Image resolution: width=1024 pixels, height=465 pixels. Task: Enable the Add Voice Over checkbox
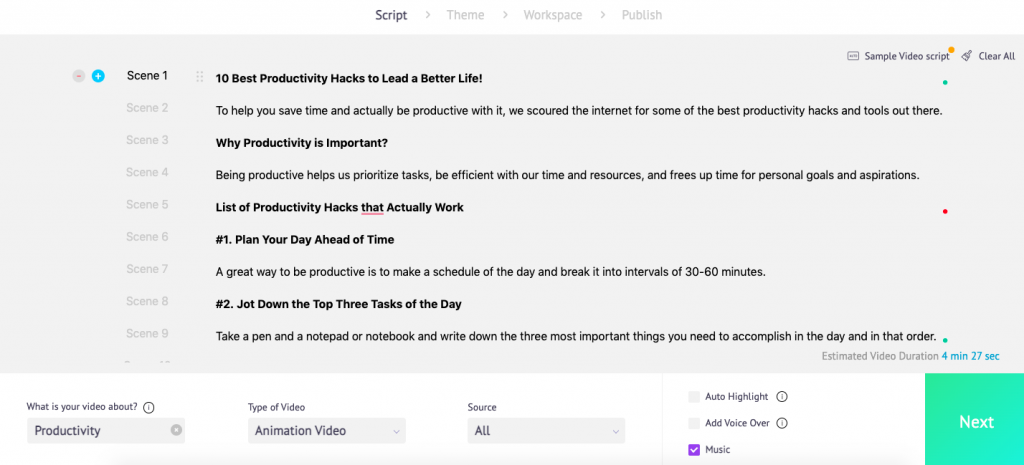coord(694,423)
